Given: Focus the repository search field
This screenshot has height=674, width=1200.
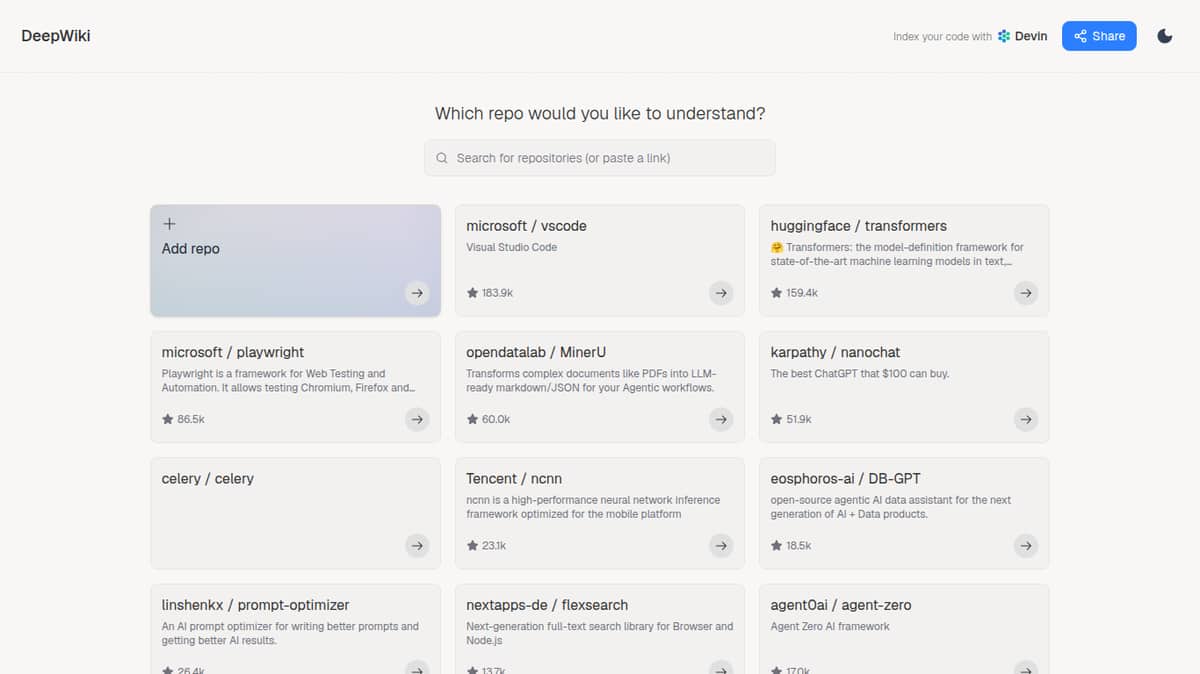Looking at the screenshot, I should point(600,158).
